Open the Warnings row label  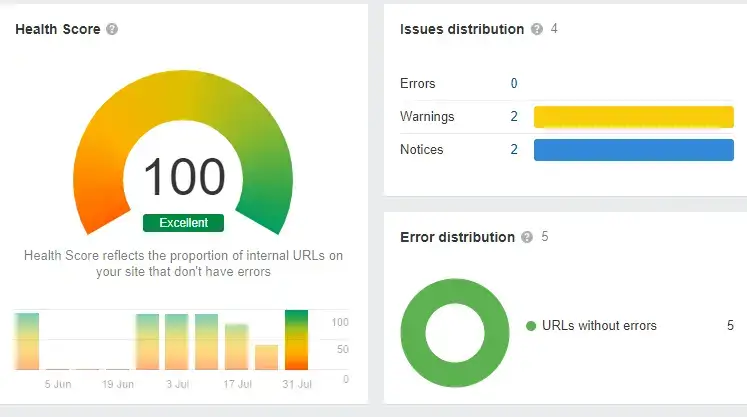pyautogui.click(x=427, y=117)
